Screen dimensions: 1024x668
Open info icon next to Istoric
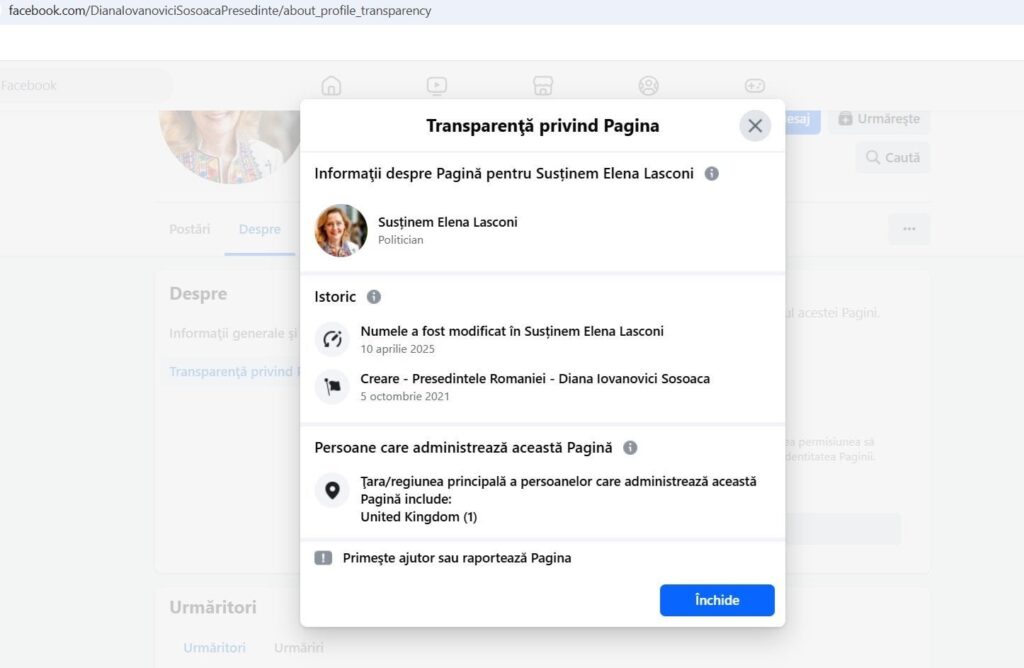point(374,297)
